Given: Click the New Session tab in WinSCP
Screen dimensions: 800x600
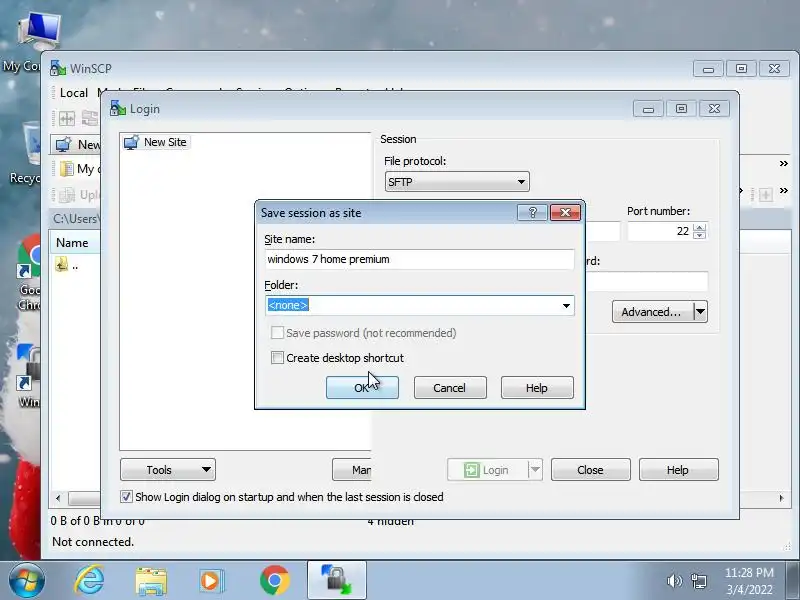Looking at the screenshot, I should tap(77, 144).
